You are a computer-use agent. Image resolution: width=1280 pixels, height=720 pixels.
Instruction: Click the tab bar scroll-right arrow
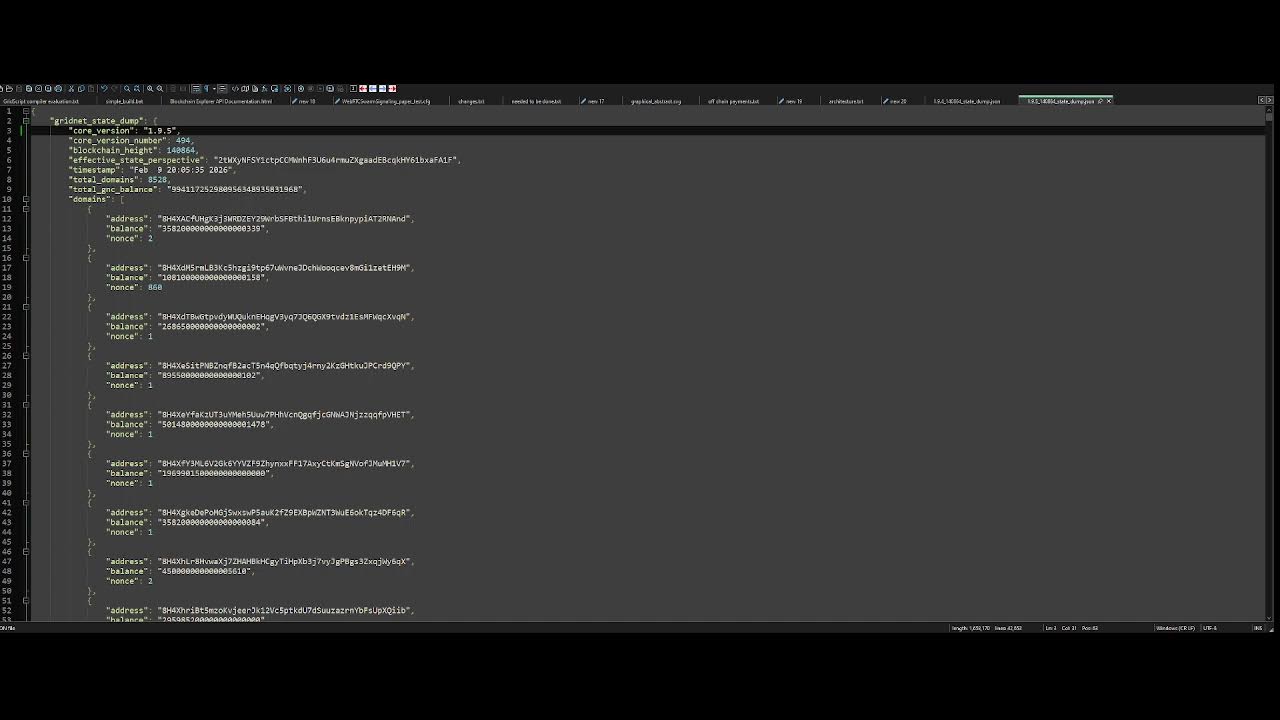(1269, 100)
